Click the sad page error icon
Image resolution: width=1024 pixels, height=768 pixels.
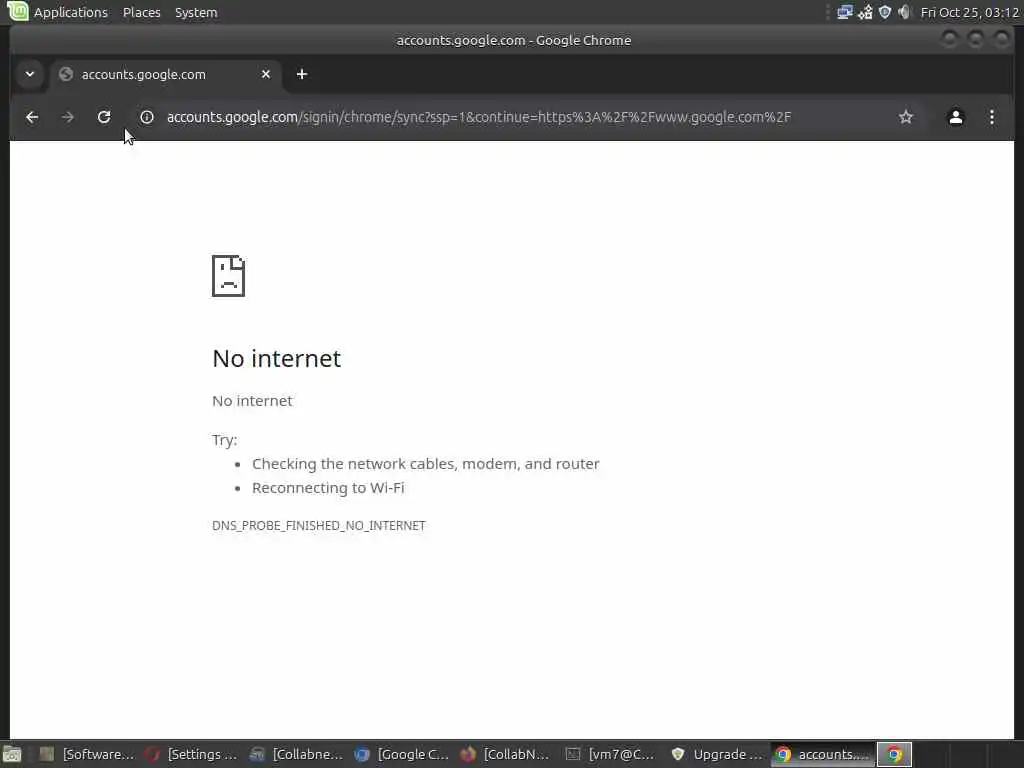point(229,276)
